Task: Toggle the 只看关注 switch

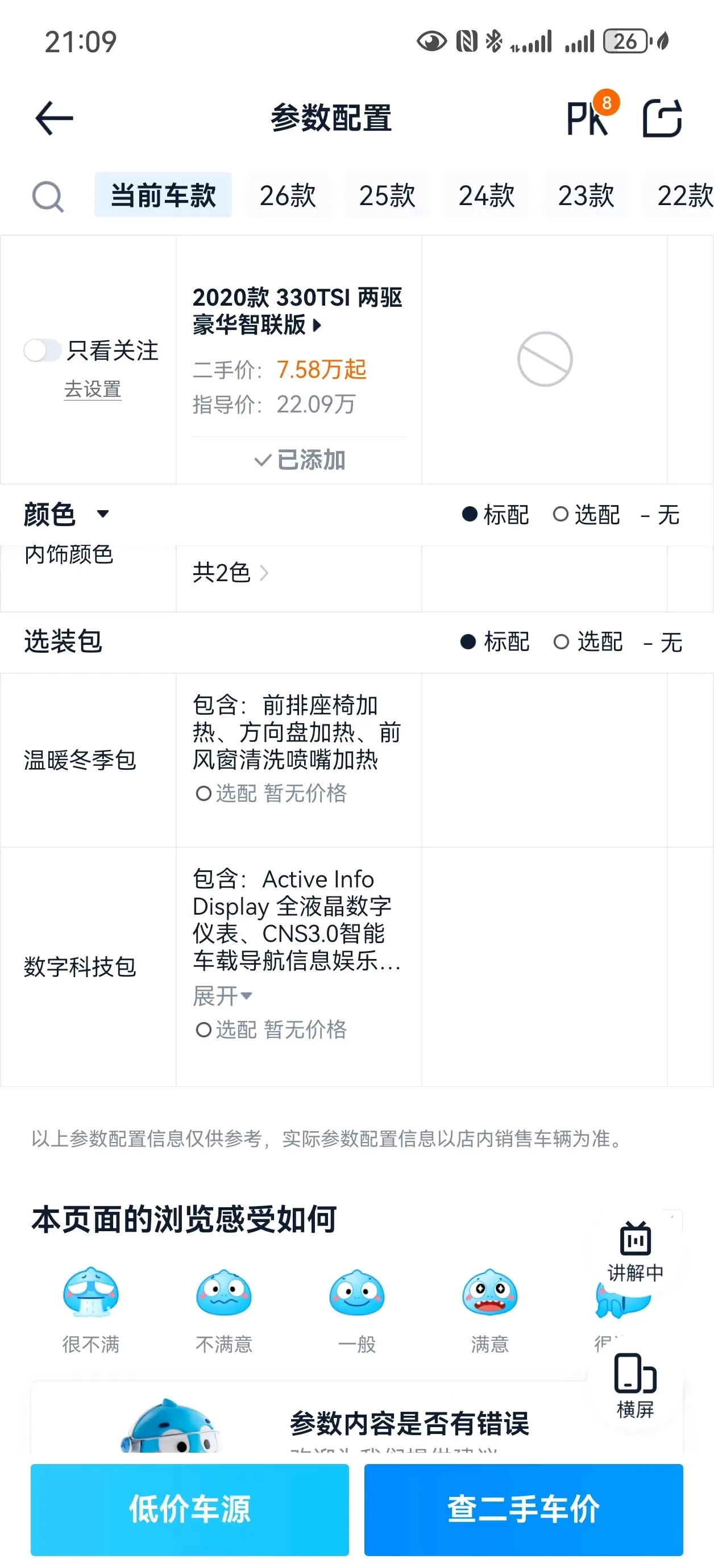Action: (x=42, y=350)
